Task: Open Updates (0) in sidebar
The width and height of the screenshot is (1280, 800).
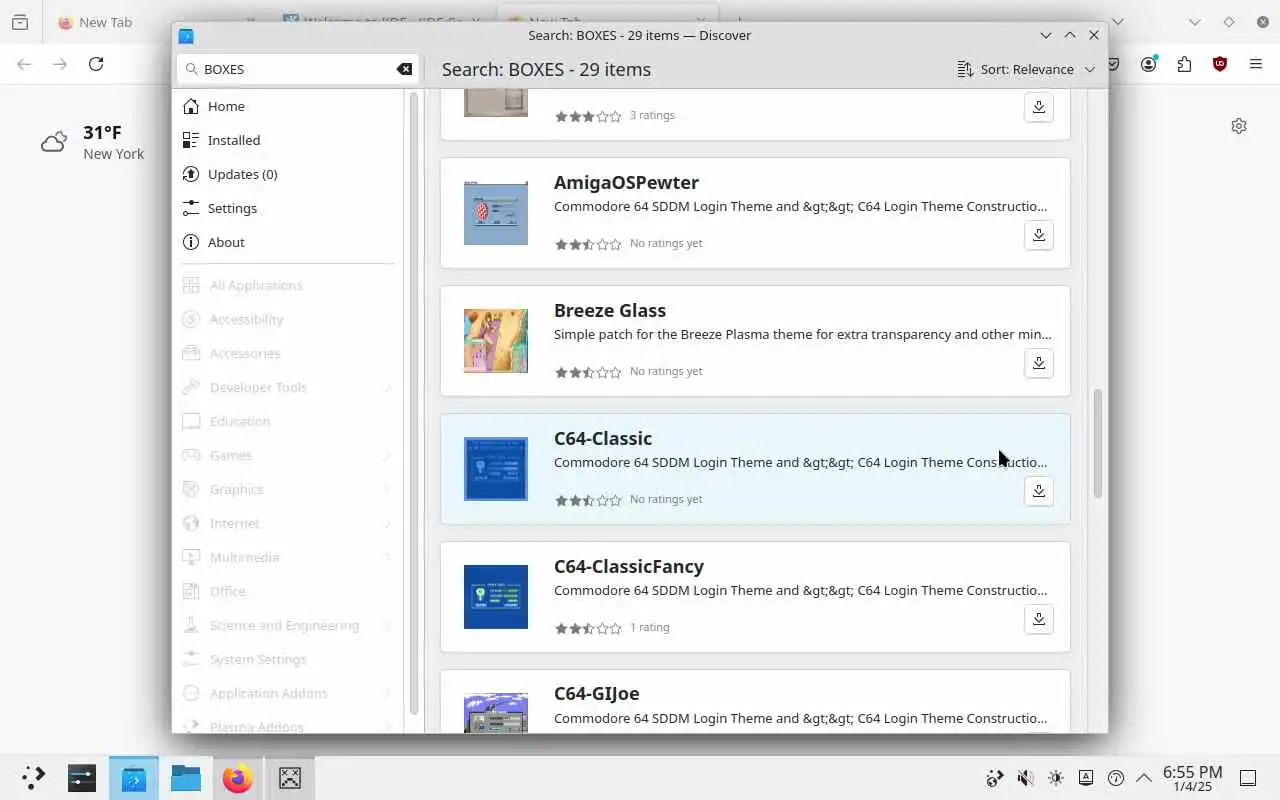Action: pos(289,174)
